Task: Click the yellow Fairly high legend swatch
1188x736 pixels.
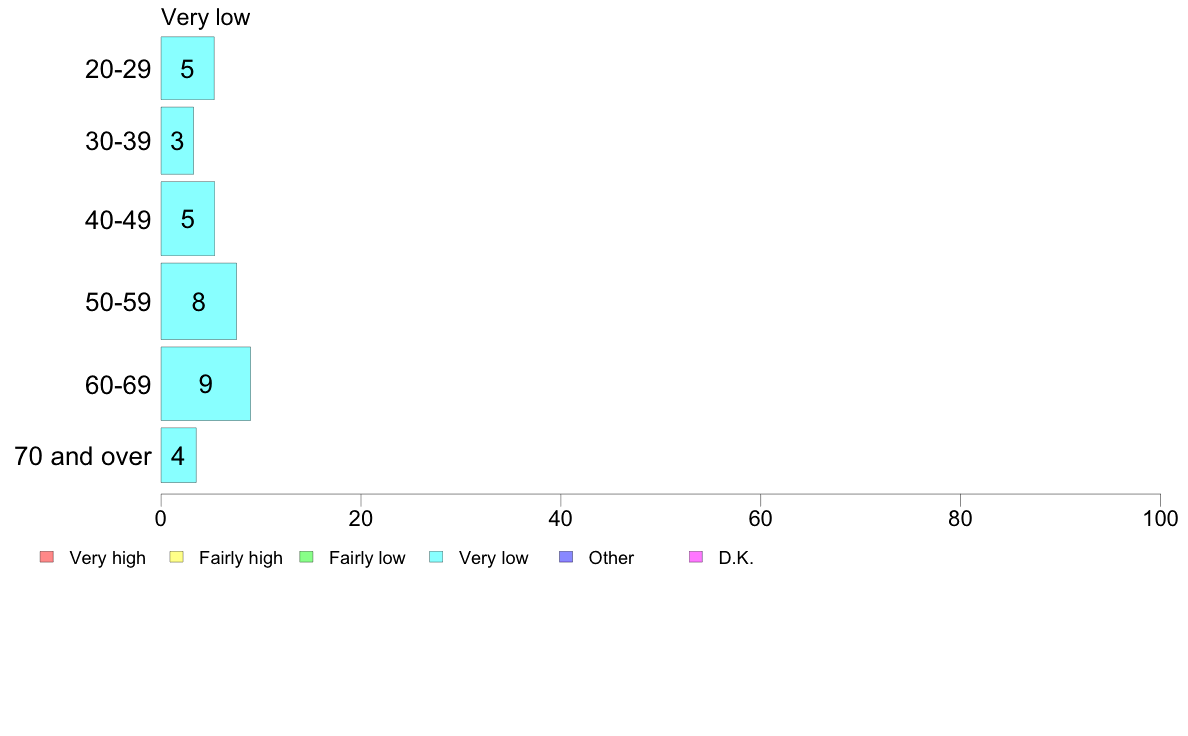Action: tap(176, 557)
